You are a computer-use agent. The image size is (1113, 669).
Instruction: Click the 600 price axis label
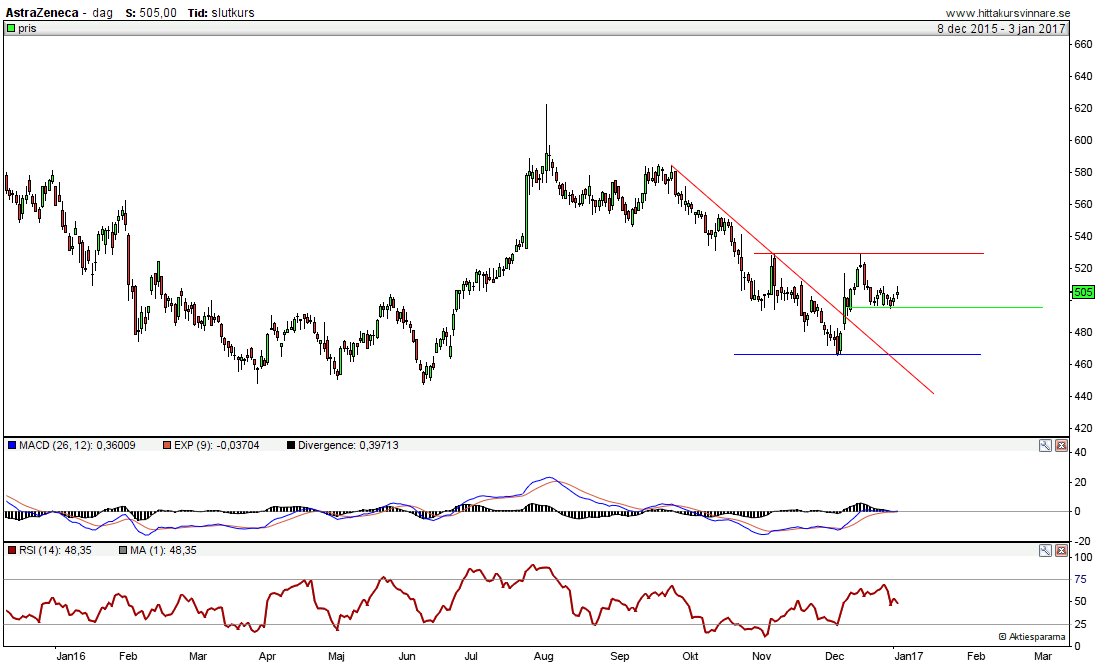tap(1083, 140)
